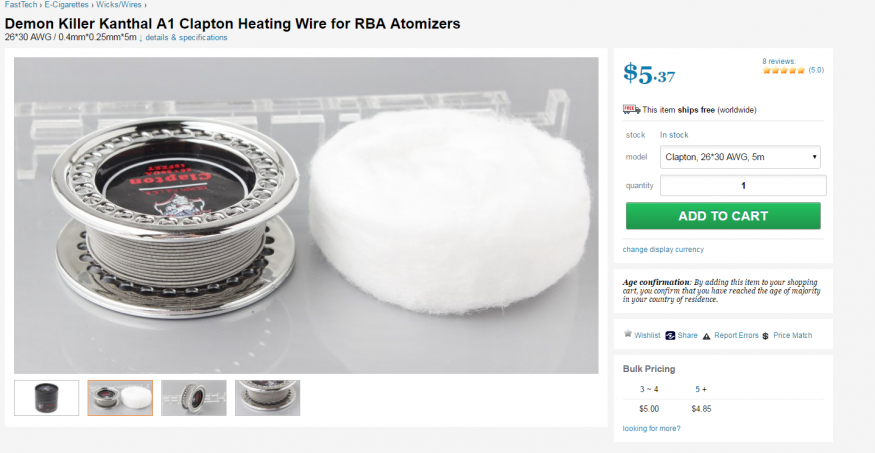Click the Wishlist star icon

(628, 334)
